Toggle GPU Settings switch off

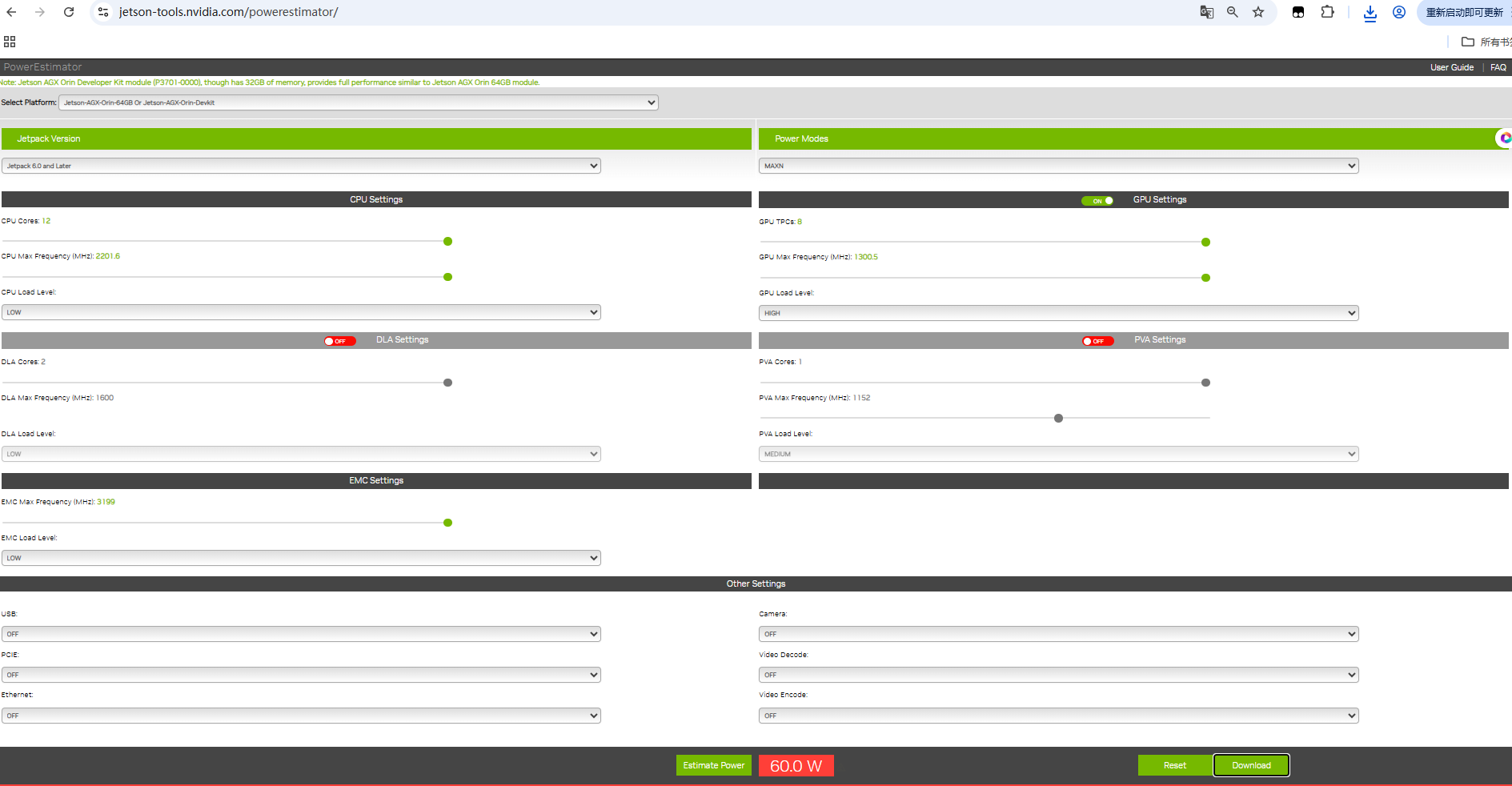[x=1097, y=201]
